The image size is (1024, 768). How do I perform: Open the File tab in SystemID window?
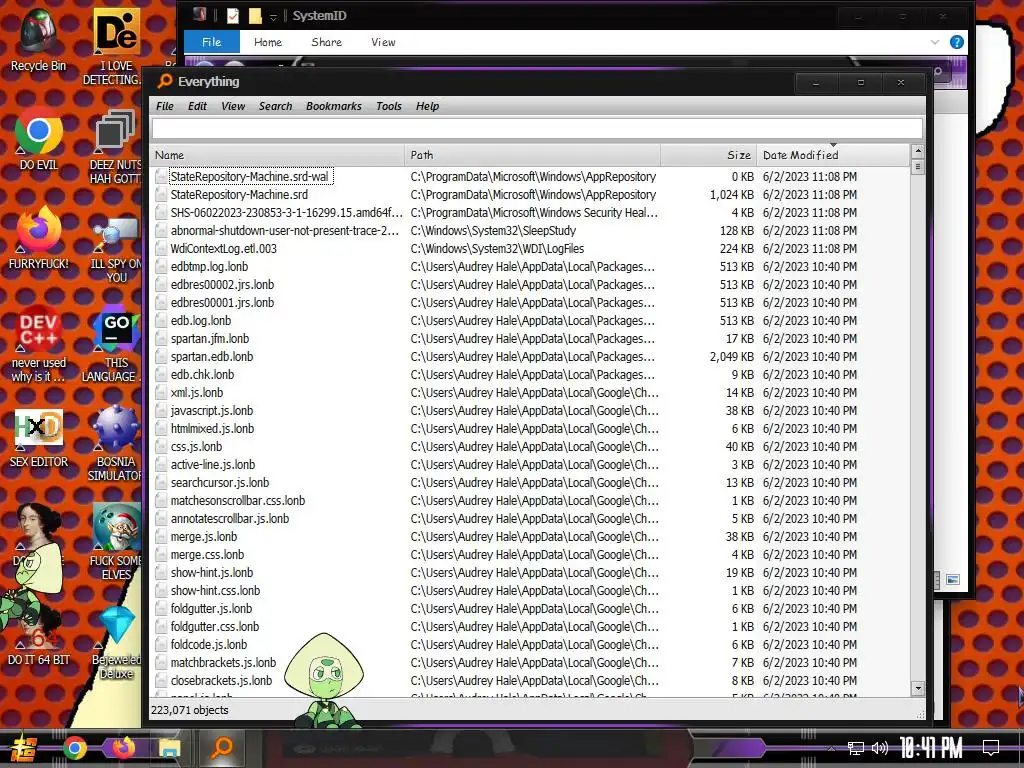[x=212, y=42]
